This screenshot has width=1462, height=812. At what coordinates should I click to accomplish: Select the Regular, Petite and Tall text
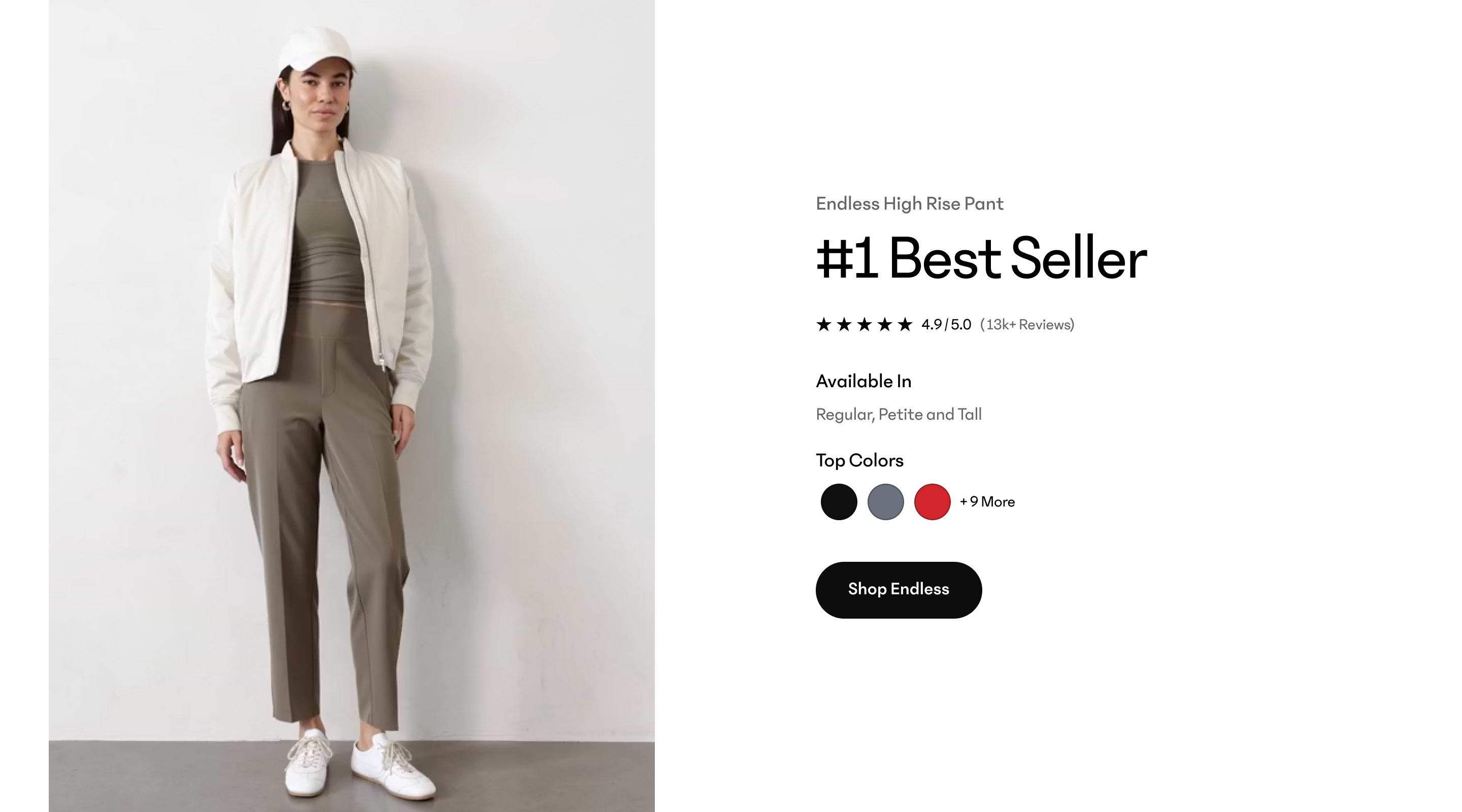(x=899, y=414)
